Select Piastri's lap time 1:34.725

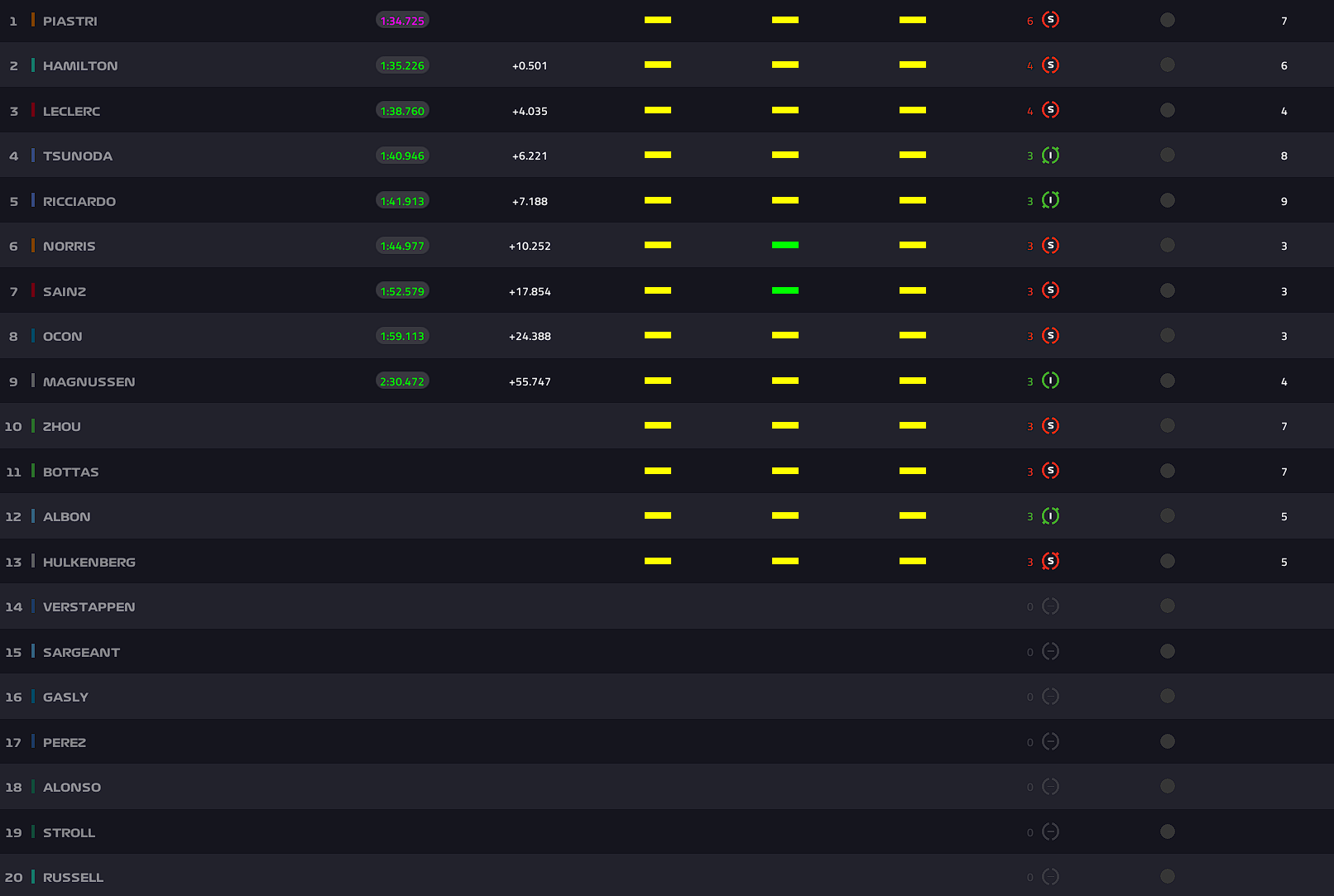[x=402, y=21]
